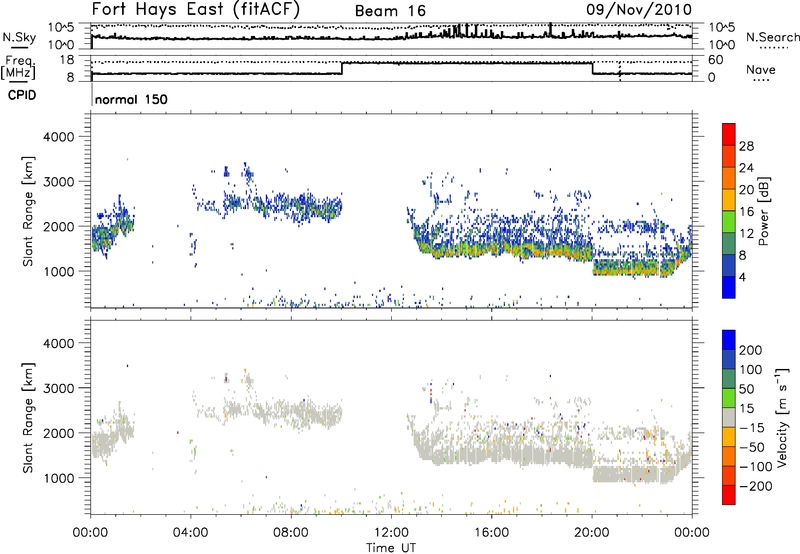Viewport: 800px width, 554px height.
Task: Click the power panel 'Slant Range [km]' label
Action: click(28, 212)
